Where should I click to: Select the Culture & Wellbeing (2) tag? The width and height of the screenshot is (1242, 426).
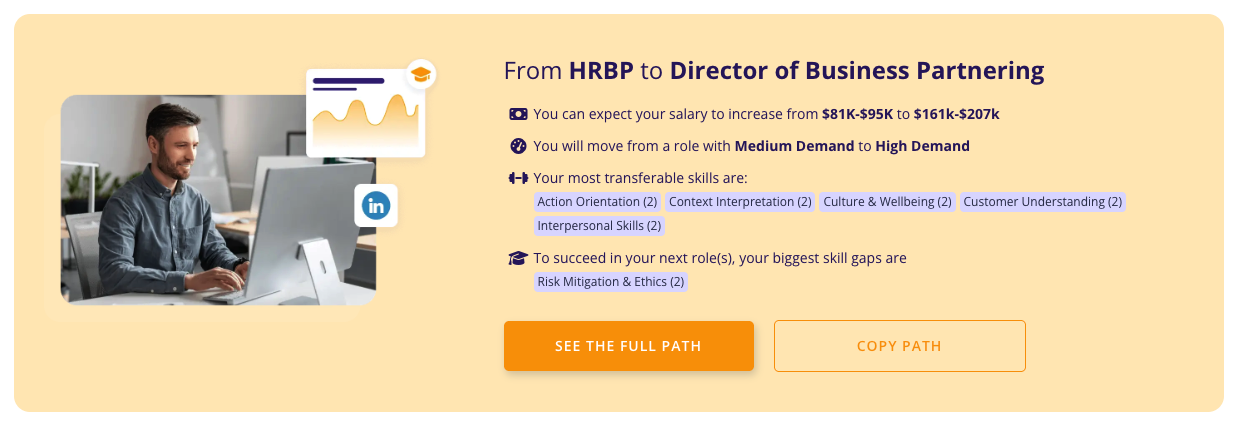[x=887, y=202]
